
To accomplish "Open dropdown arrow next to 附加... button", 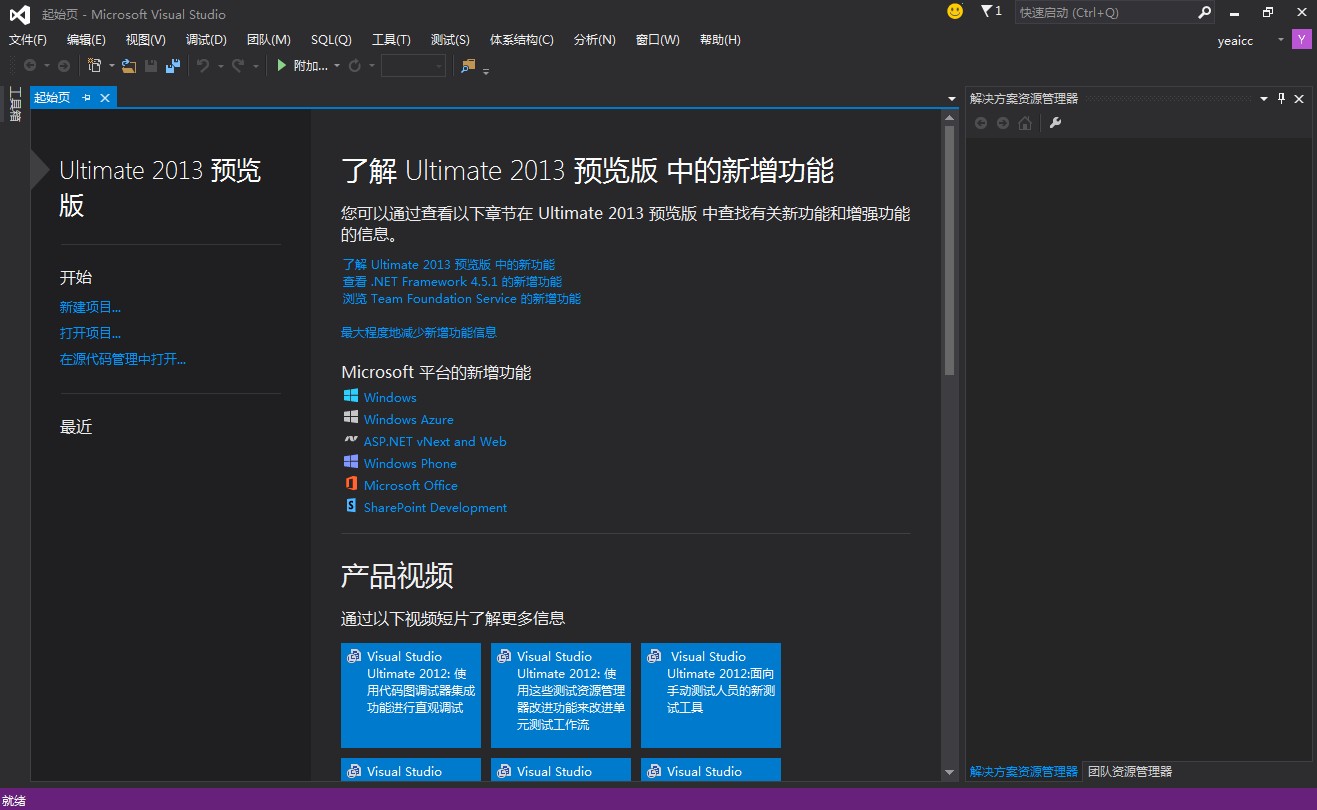I will 337,66.
